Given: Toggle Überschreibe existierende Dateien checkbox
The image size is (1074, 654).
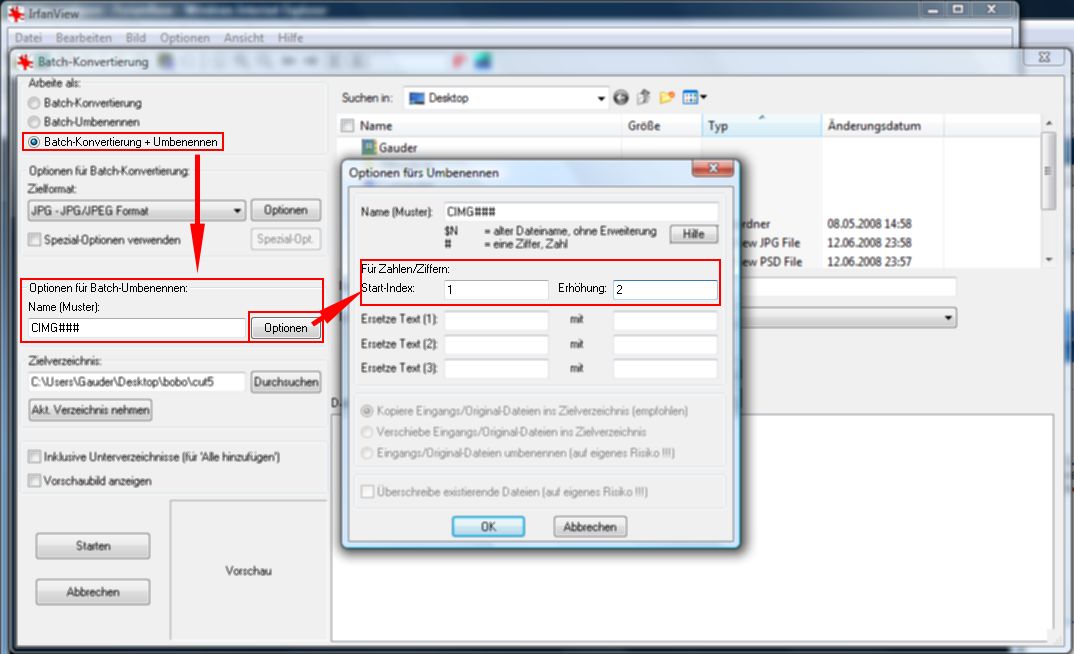Looking at the screenshot, I should (368, 492).
